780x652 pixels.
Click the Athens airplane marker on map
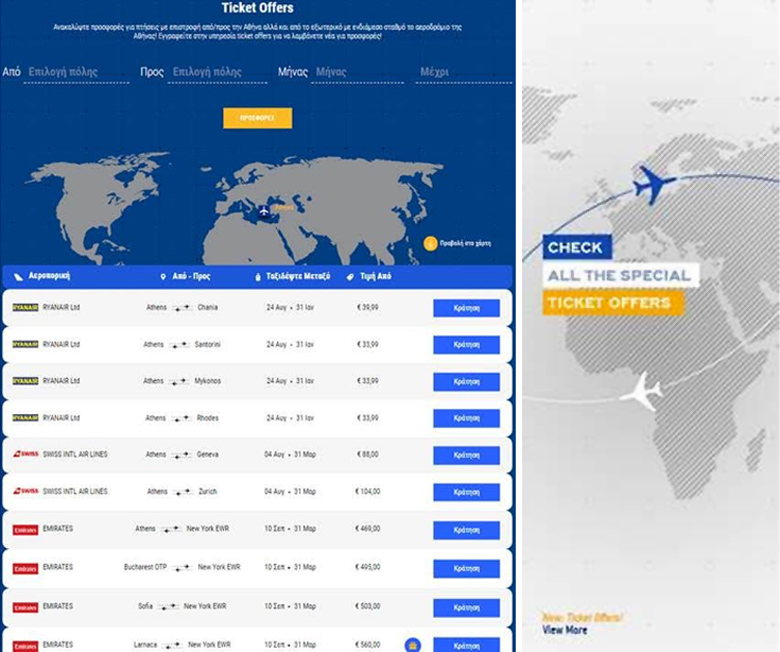264,211
